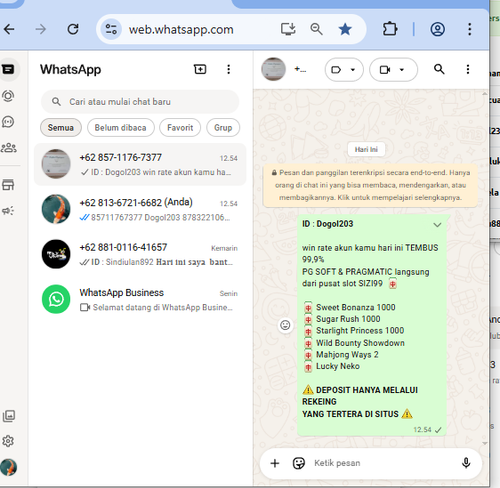Open the chat with +62 881-0116-41657
The image size is (500, 488).
click(140, 254)
